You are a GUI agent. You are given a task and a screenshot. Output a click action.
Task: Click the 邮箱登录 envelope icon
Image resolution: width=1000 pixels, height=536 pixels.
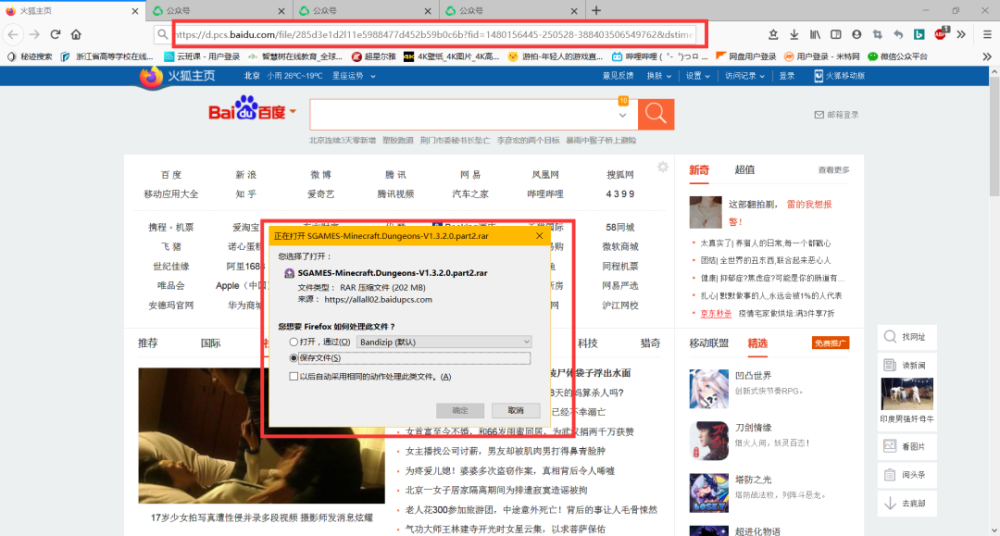819,115
